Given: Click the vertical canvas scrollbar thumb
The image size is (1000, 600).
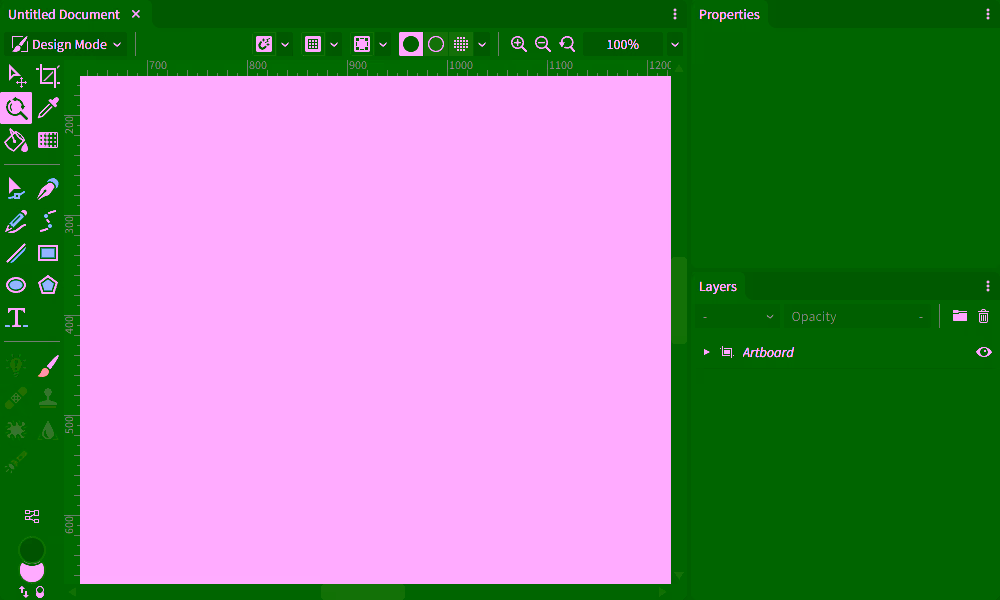Looking at the screenshot, I should [679, 300].
